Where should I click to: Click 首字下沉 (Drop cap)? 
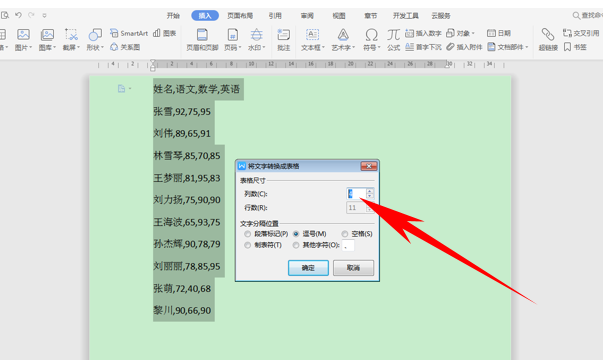(423, 47)
